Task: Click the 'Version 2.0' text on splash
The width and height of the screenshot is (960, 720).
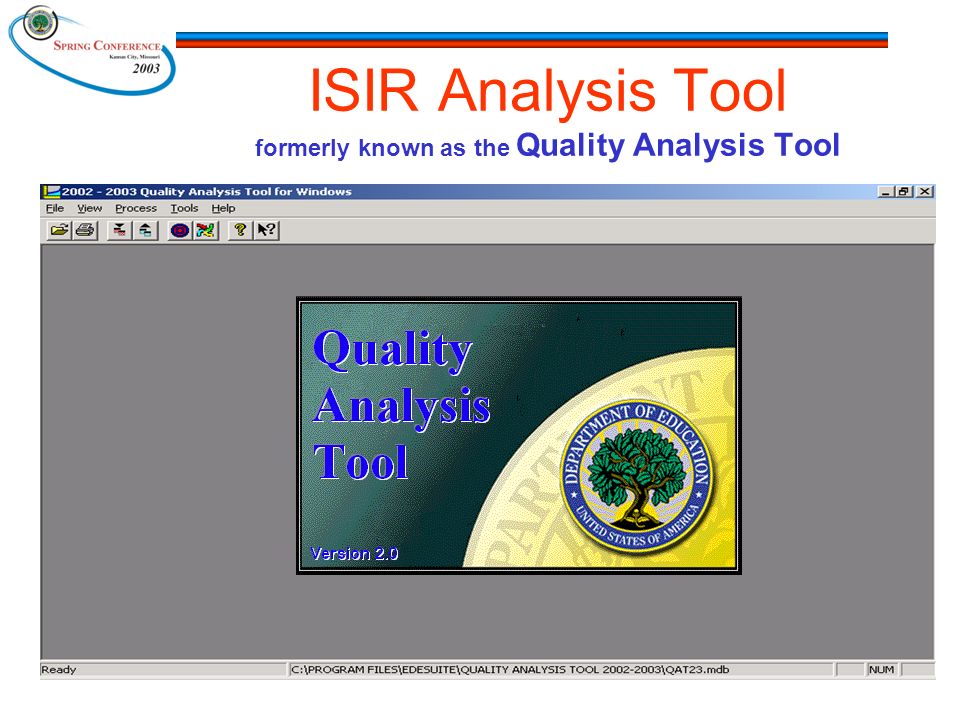Action: [354, 553]
